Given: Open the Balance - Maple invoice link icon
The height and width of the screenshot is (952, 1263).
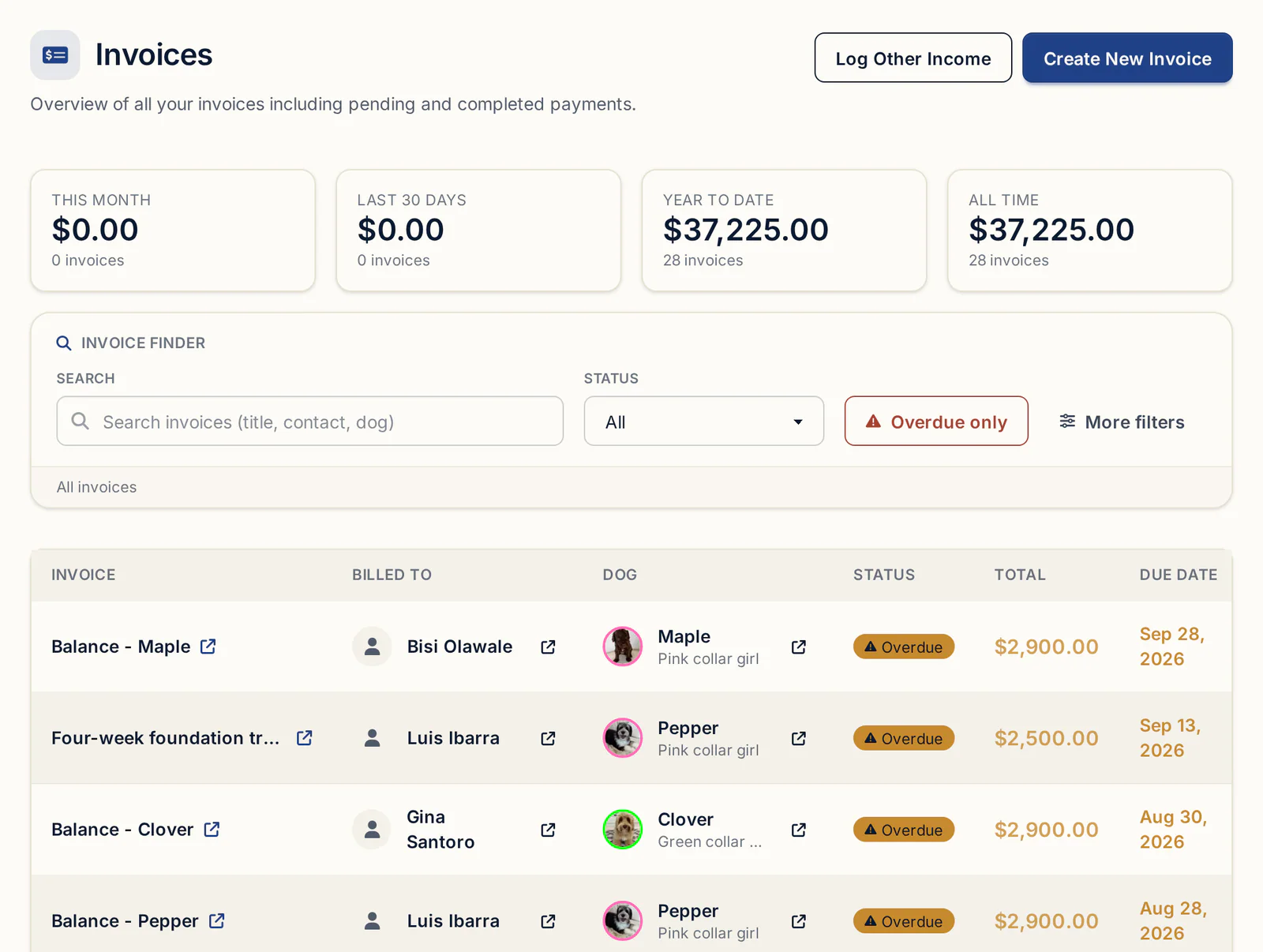Looking at the screenshot, I should coord(208,647).
